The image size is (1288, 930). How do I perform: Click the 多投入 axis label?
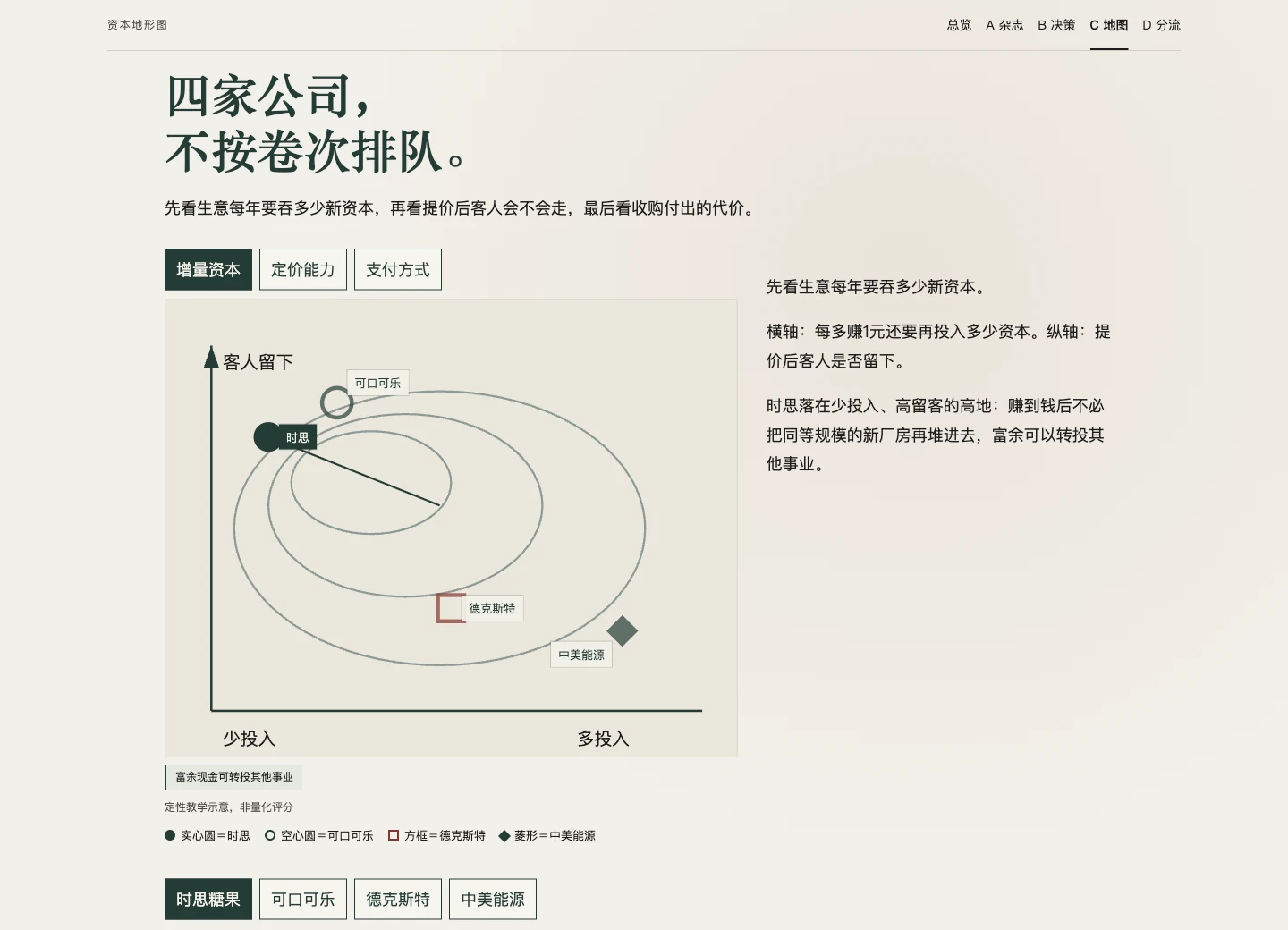(603, 739)
